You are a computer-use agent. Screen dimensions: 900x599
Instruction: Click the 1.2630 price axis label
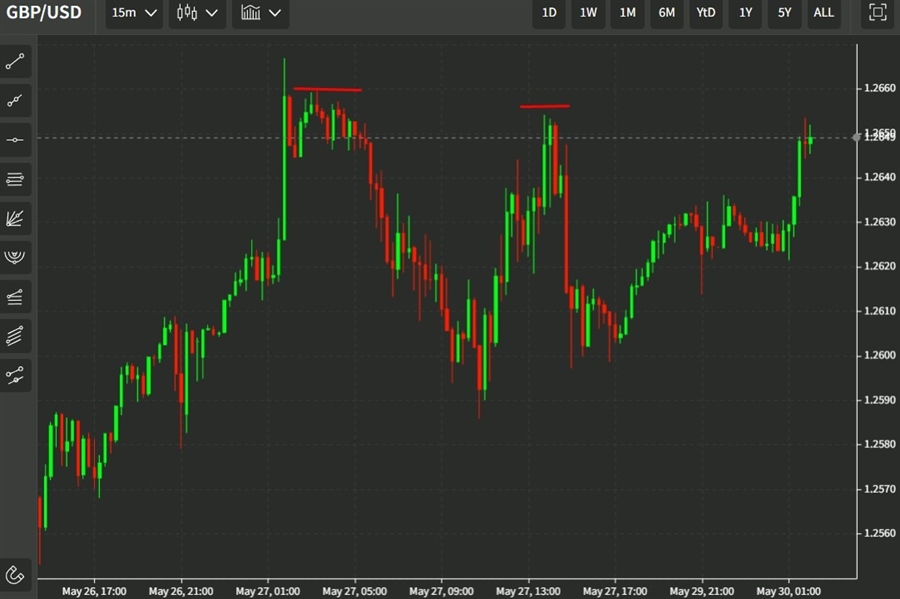[879, 222]
